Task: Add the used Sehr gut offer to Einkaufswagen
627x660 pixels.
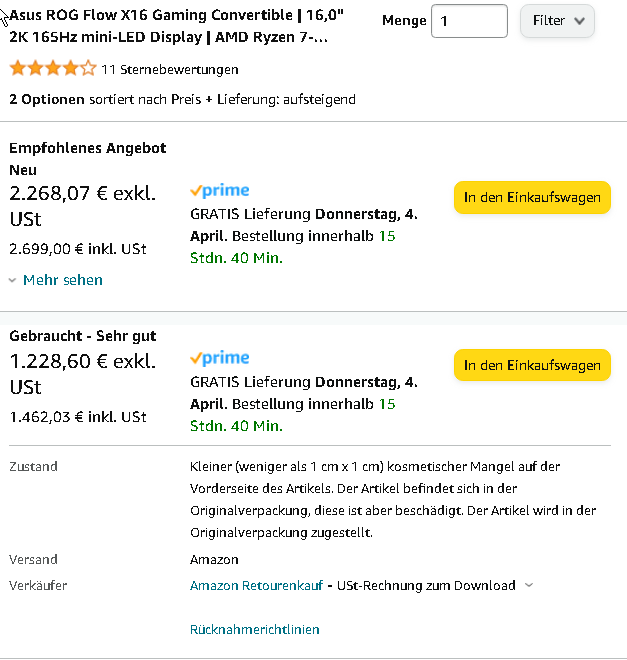Action: pyautogui.click(x=532, y=365)
